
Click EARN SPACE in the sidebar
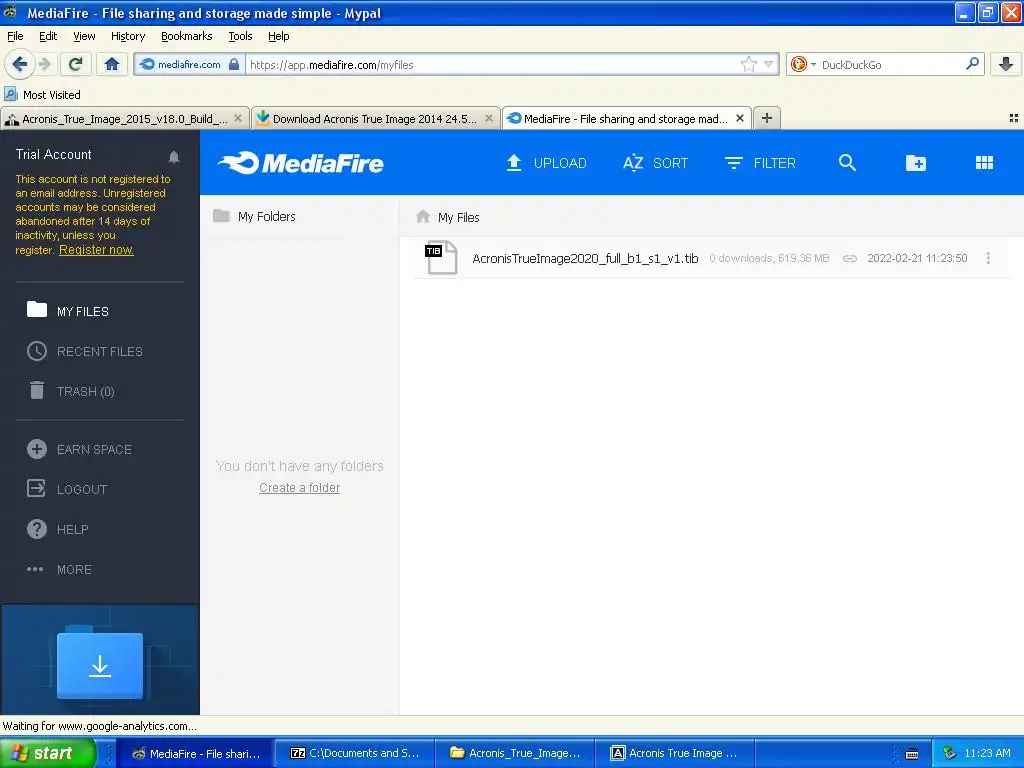pos(79,449)
